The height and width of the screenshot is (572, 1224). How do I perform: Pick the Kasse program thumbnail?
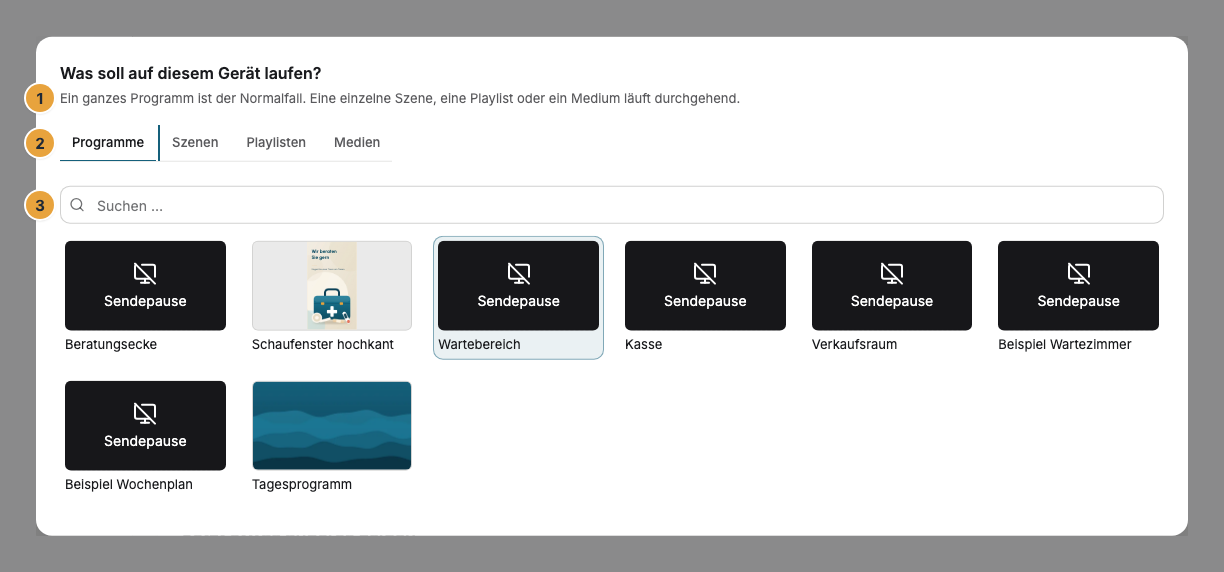705,286
